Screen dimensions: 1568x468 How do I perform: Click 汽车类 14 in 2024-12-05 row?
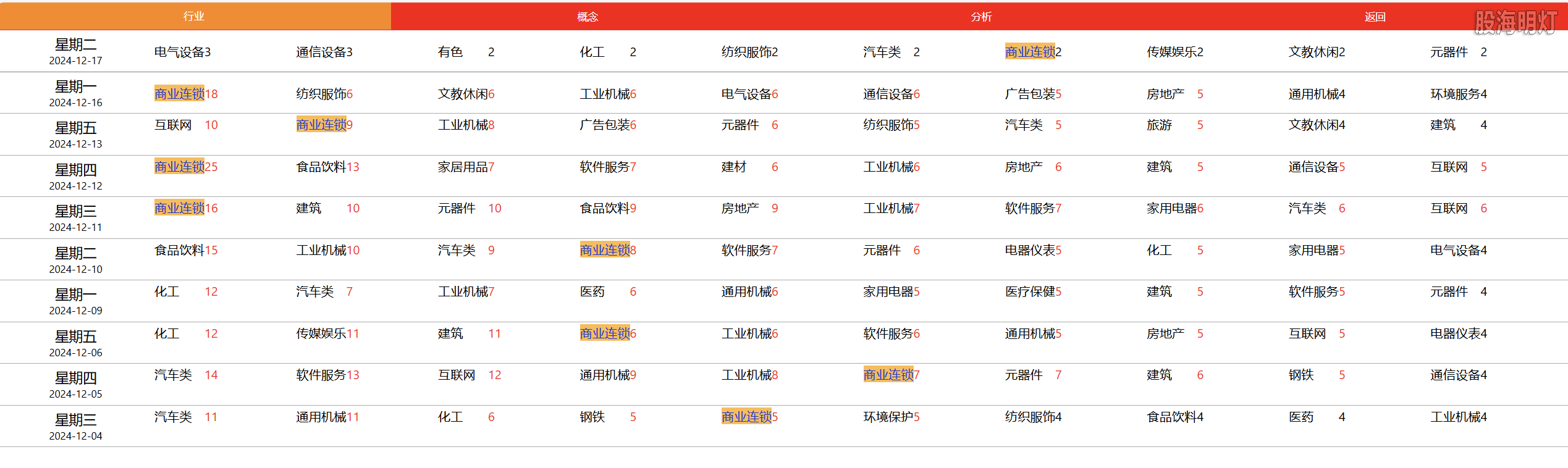(x=186, y=375)
